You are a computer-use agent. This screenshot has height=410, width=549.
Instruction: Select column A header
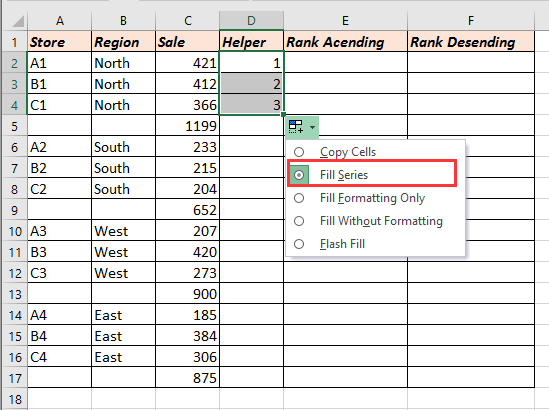point(60,21)
